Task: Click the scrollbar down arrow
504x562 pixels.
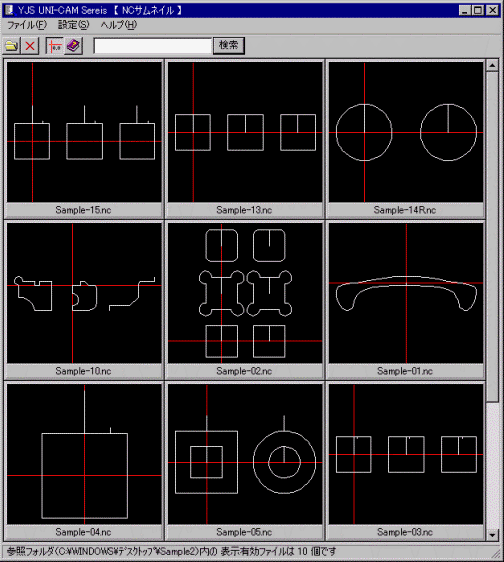Action: (492, 535)
